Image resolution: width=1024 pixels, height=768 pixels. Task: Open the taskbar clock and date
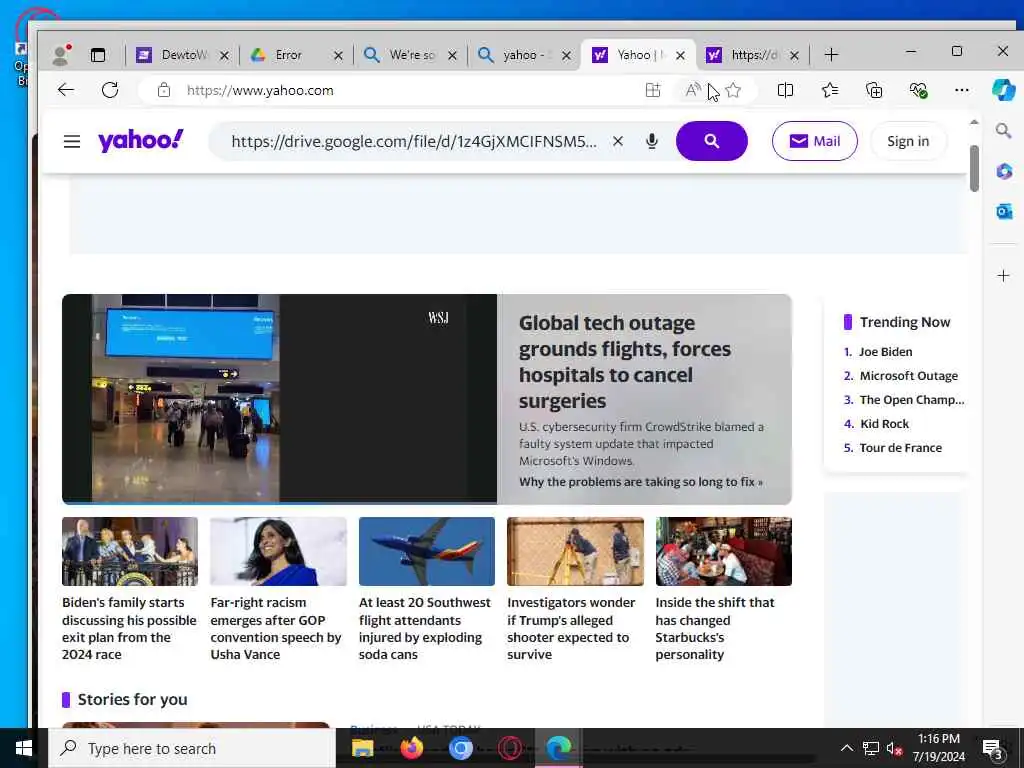[x=938, y=748]
